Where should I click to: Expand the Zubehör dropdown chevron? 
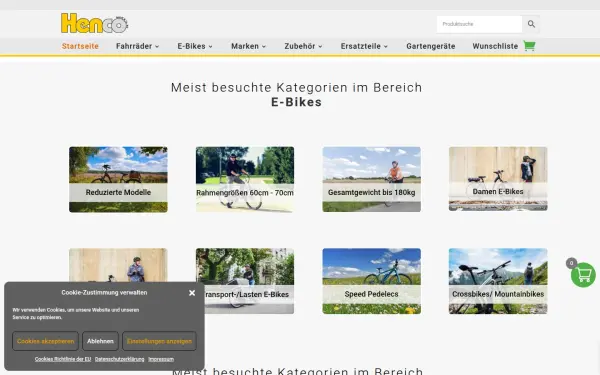click(x=320, y=47)
